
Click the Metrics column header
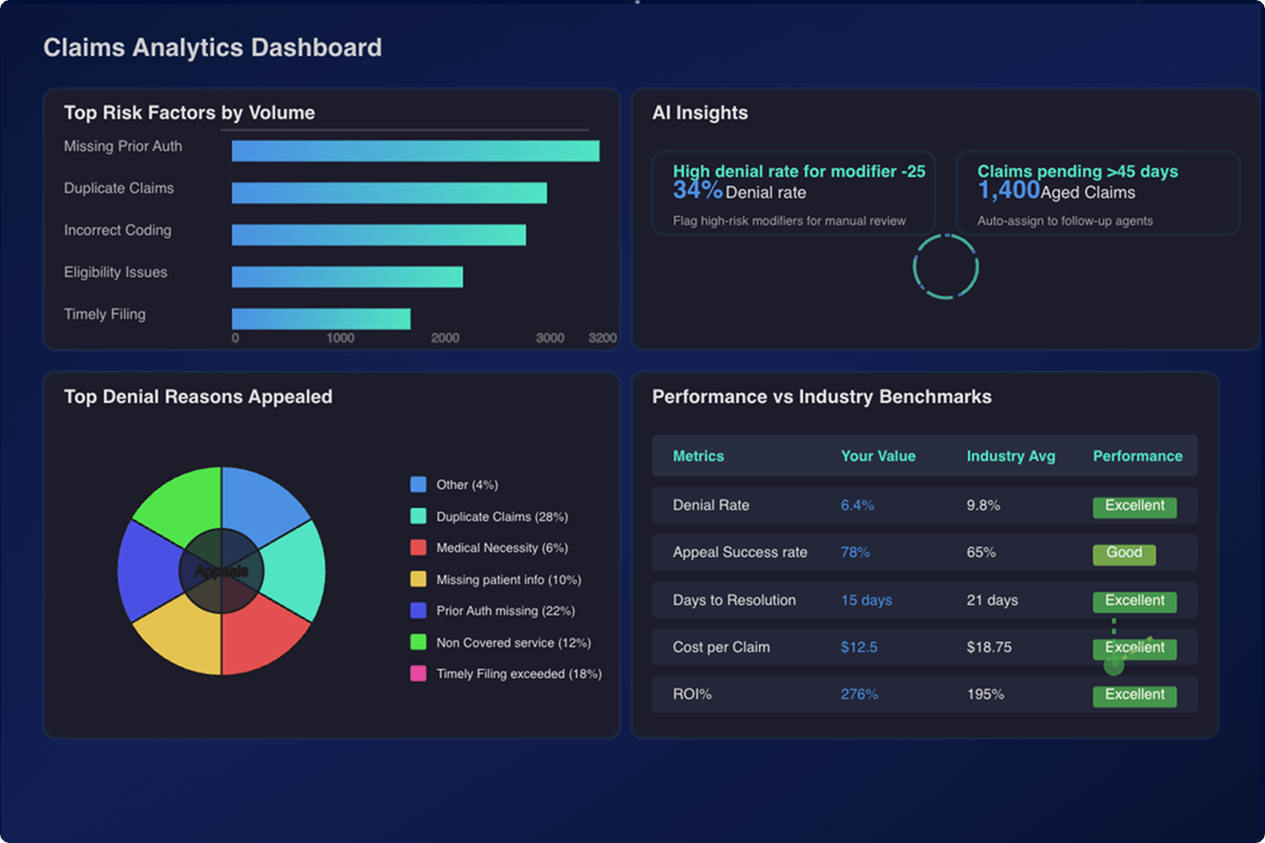click(697, 456)
